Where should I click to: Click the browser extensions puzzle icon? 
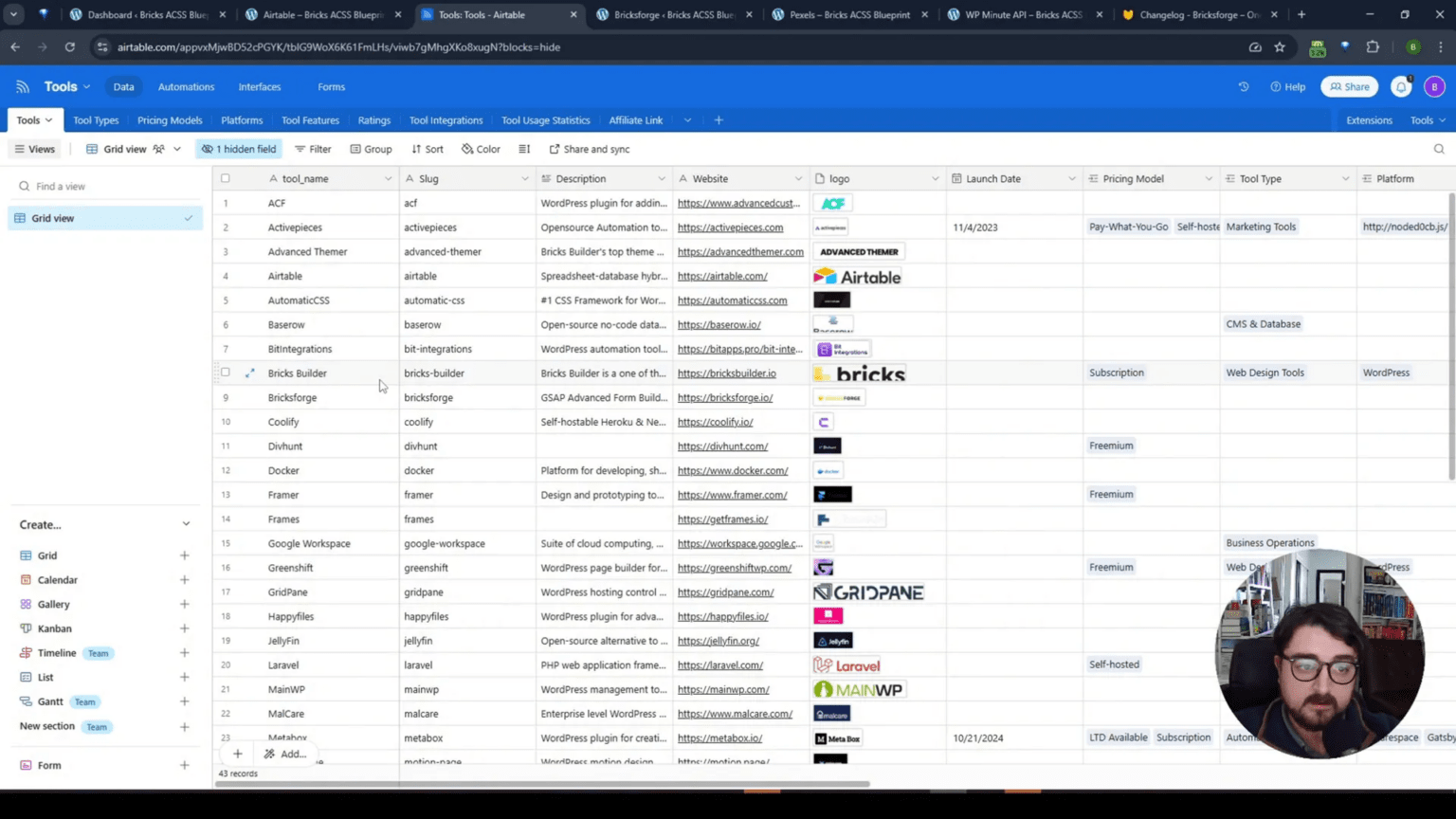coord(1373,46)
